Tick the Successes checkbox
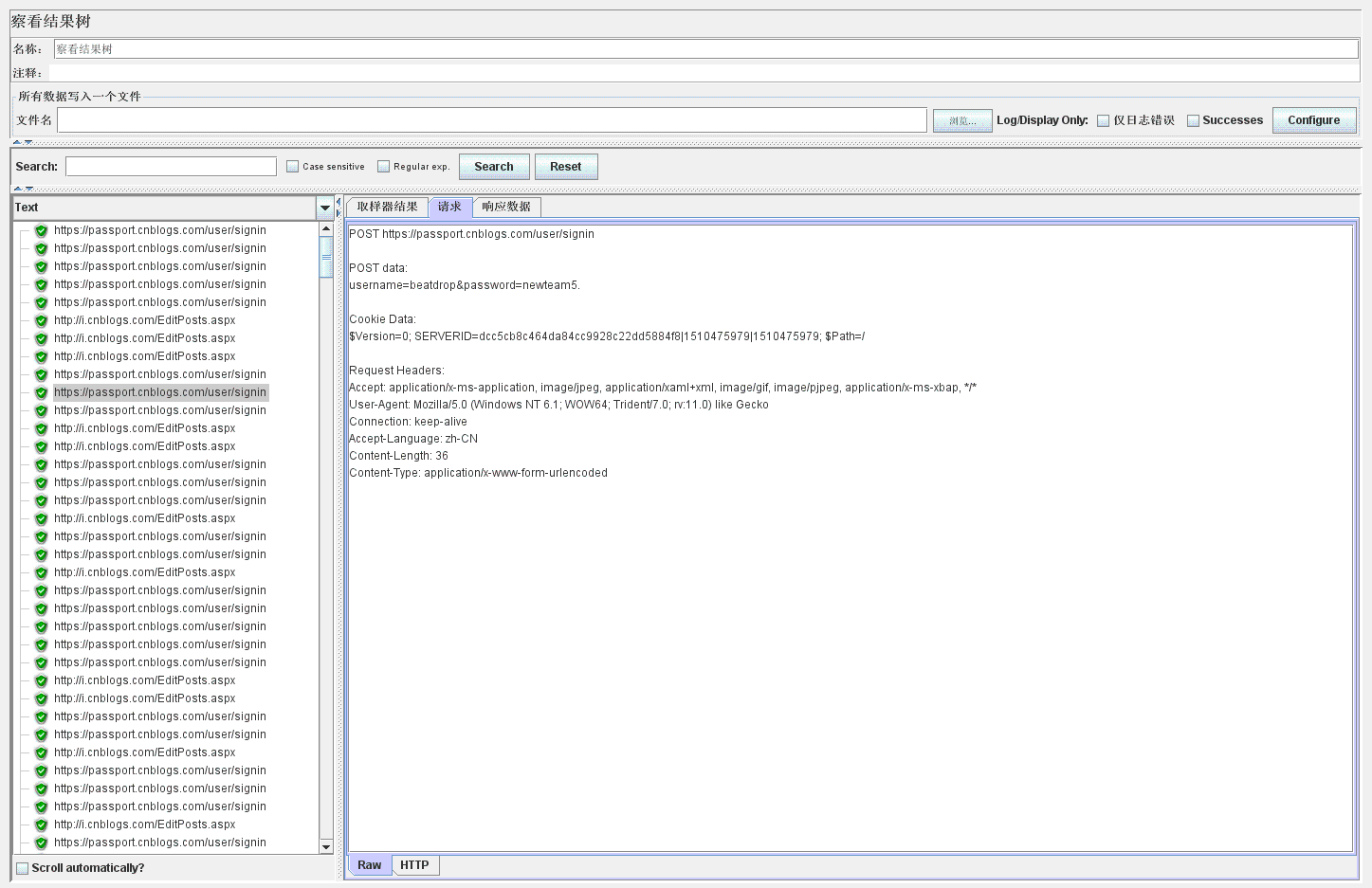Screen dimensions: 1372x888 pyautogui.click(x=1194, y=120)
